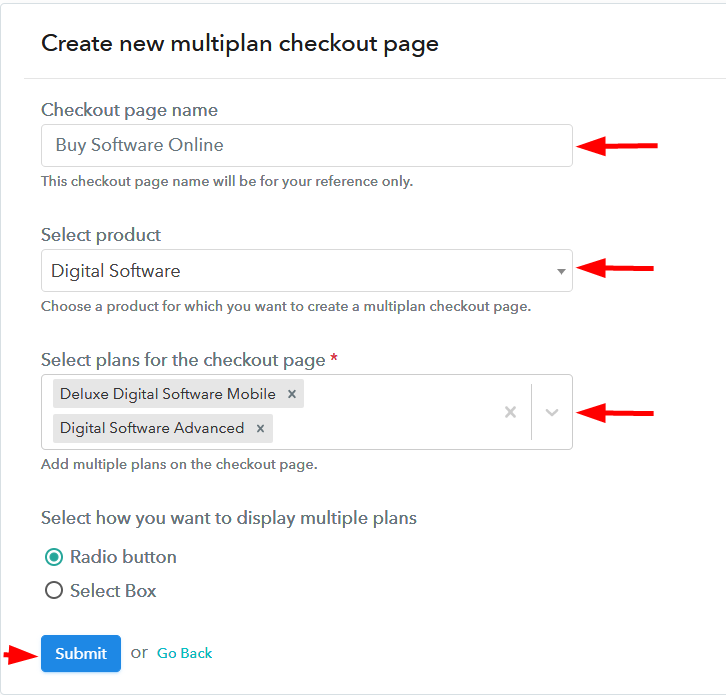This screenshot has height=695, width=726.
Task: Choose the Radio button display option
Action: click(x=54, y=557)
